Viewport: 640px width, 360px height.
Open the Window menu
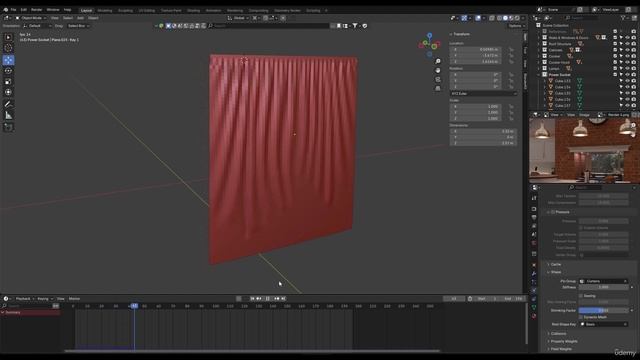coord(53,10)
